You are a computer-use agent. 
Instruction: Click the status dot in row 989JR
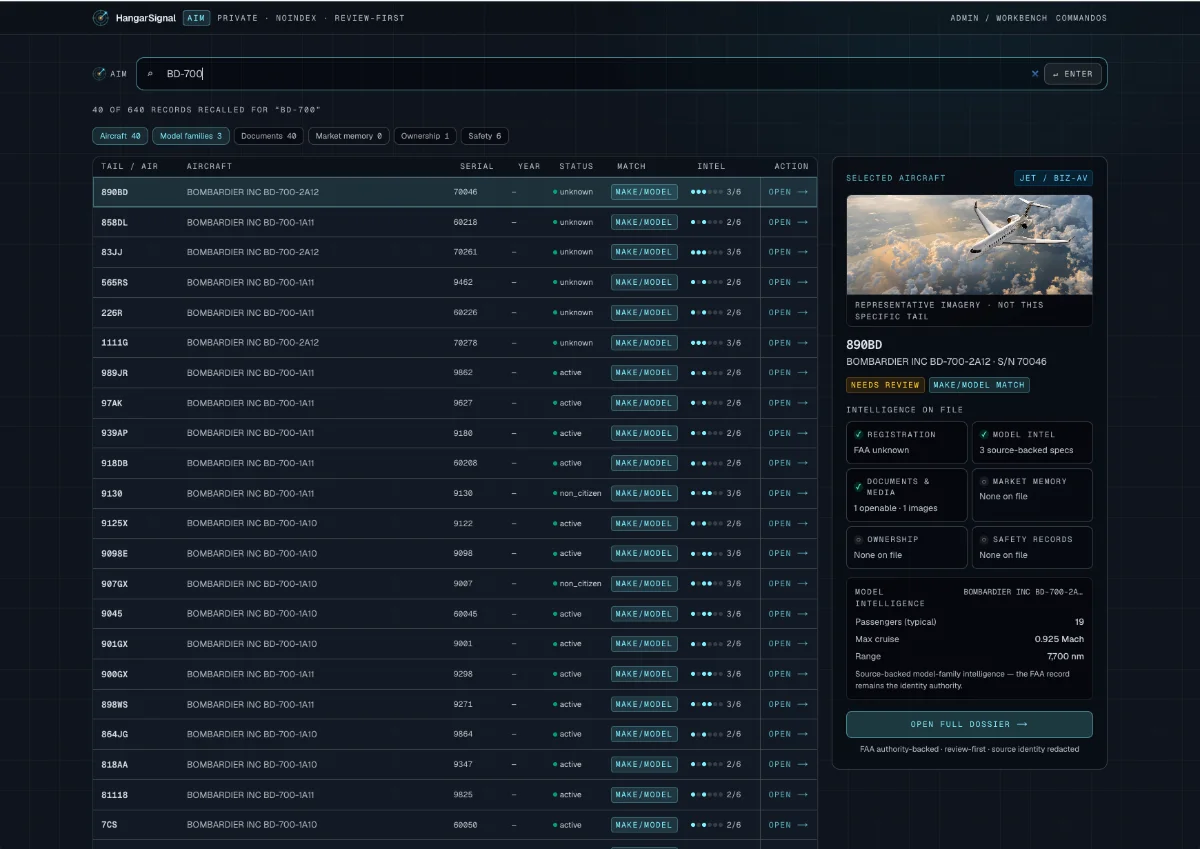[x=555, y=373]
